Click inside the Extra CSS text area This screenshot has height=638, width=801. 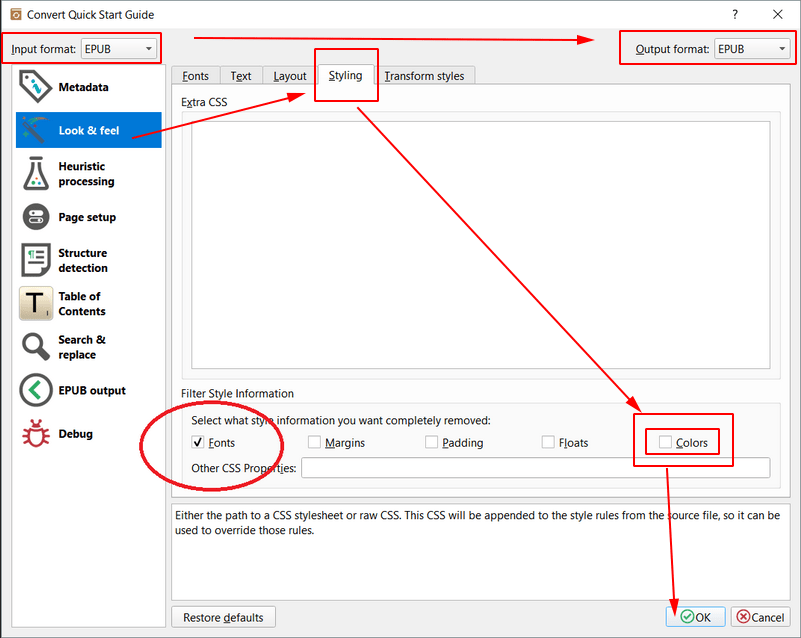[480, 245]
